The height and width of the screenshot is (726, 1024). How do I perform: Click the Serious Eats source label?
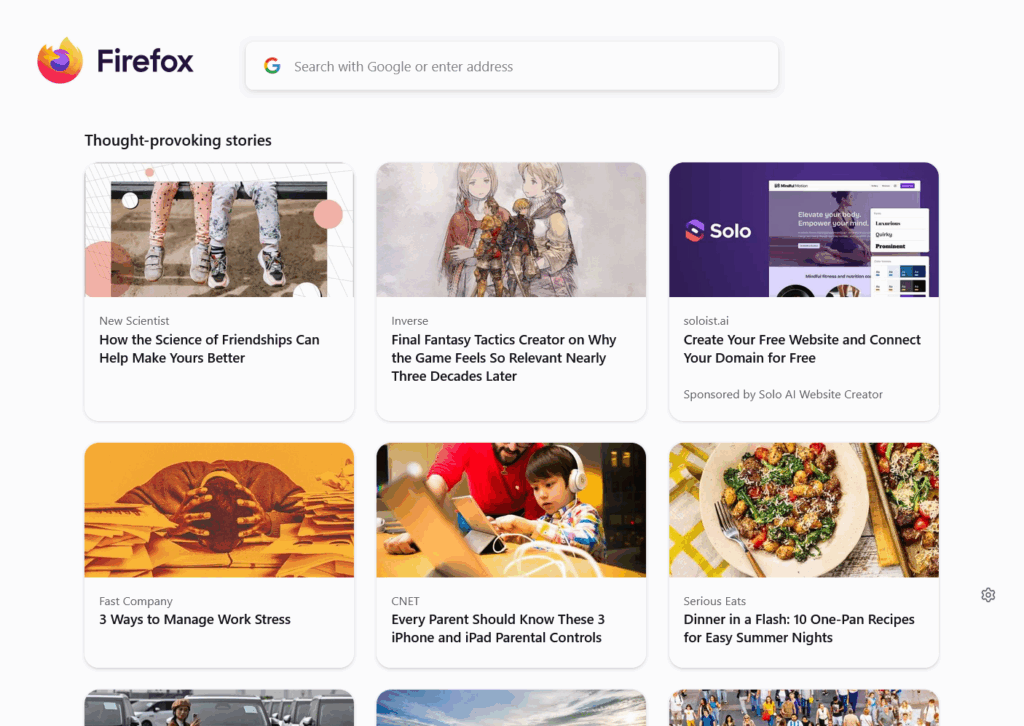point(714,601)
